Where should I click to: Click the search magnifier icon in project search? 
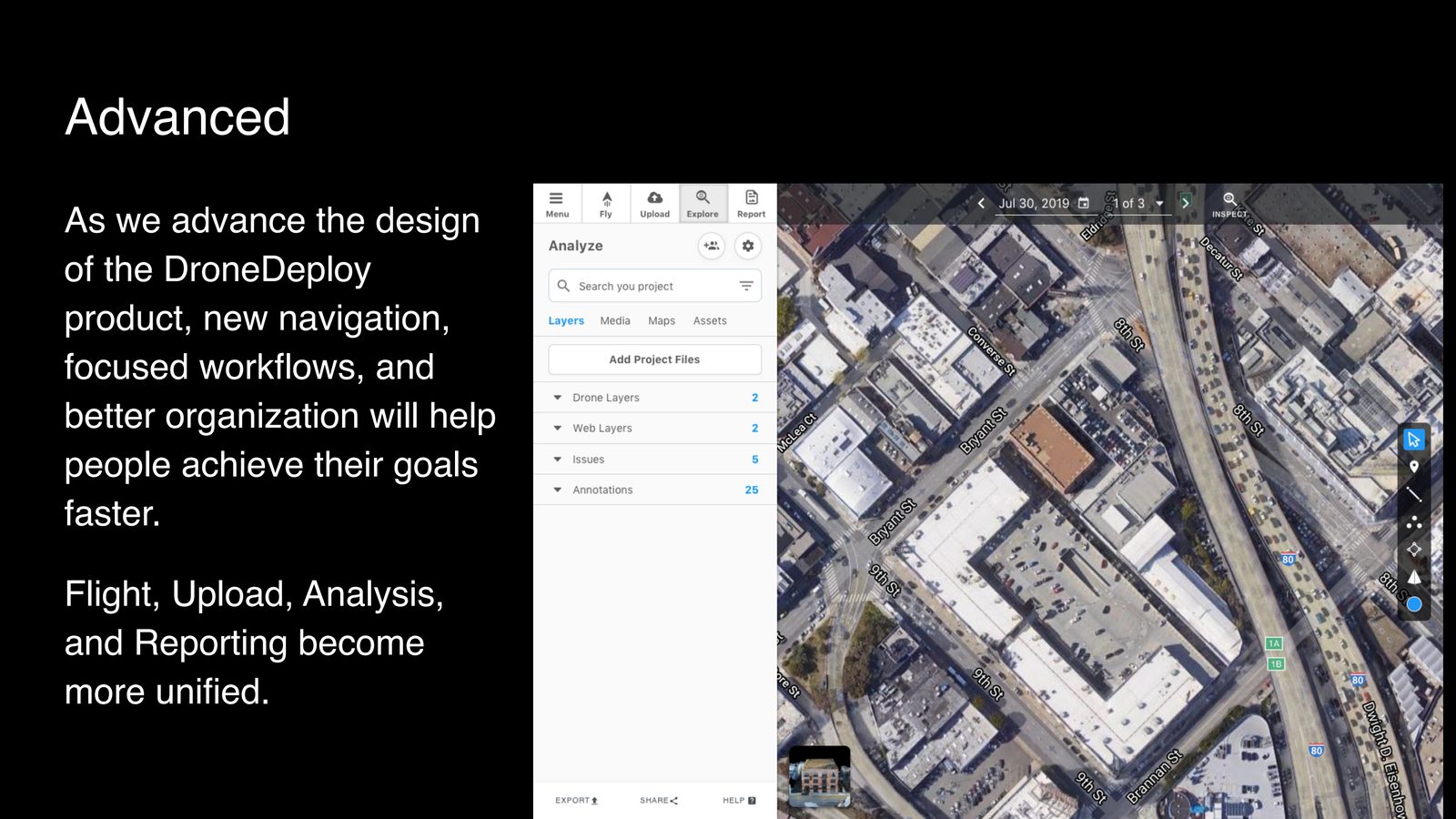coord(563,286)
